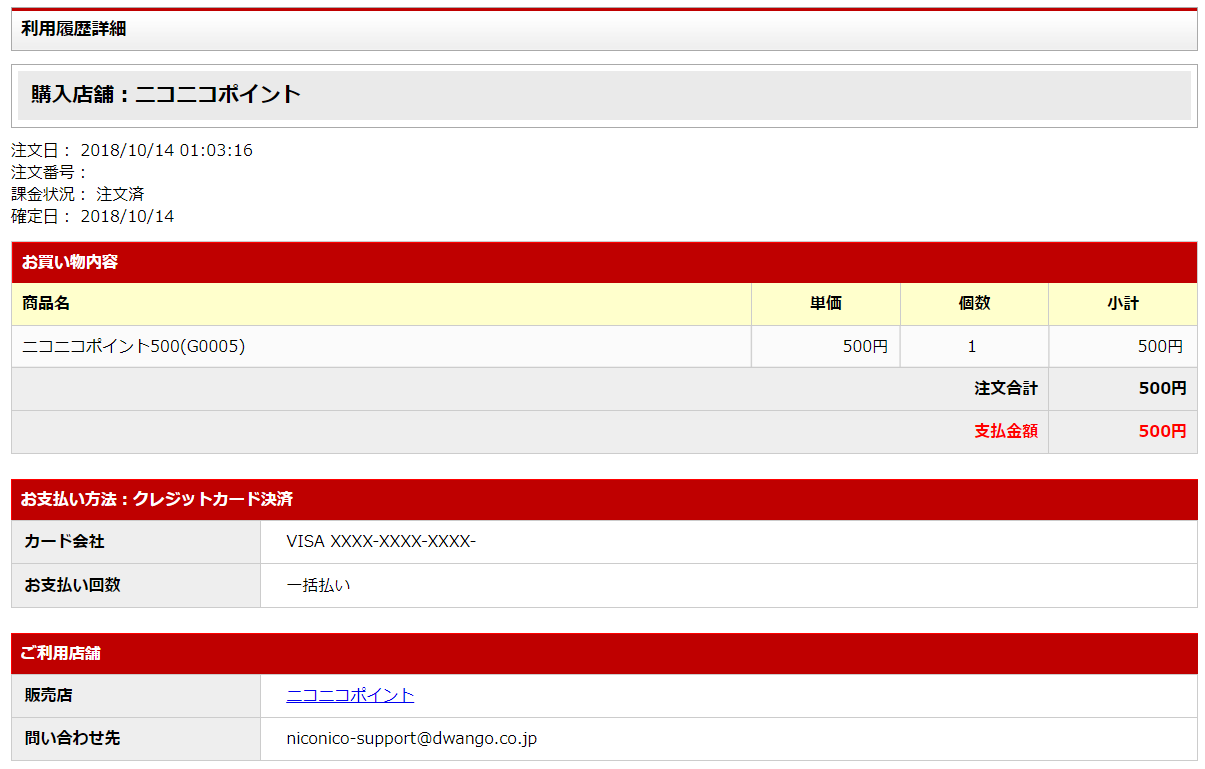Click the 単価 column header

tap(826, 304)
